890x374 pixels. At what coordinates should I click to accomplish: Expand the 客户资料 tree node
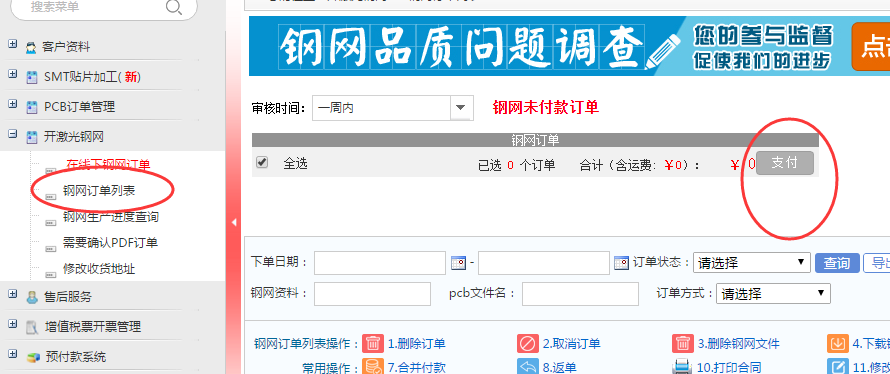click(12, 44)
